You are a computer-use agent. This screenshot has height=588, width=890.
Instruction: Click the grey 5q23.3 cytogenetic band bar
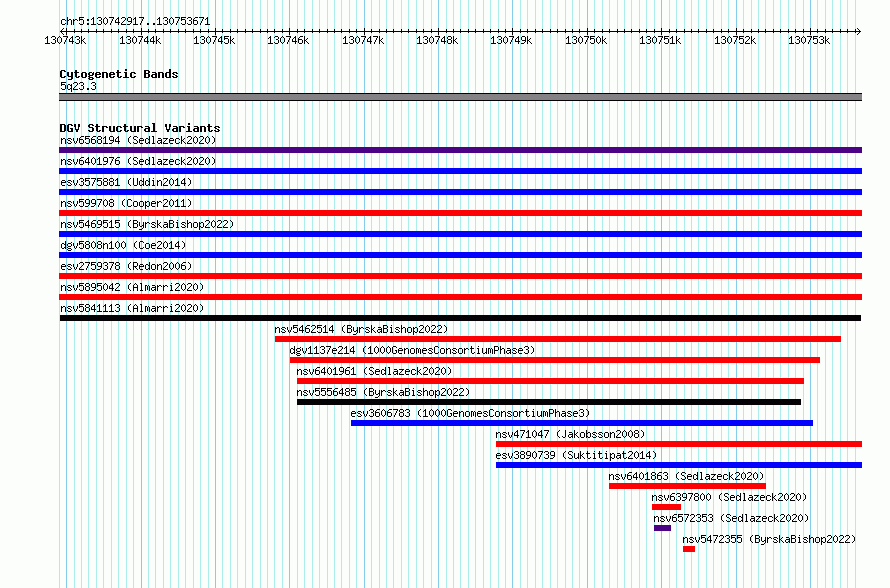460,97
